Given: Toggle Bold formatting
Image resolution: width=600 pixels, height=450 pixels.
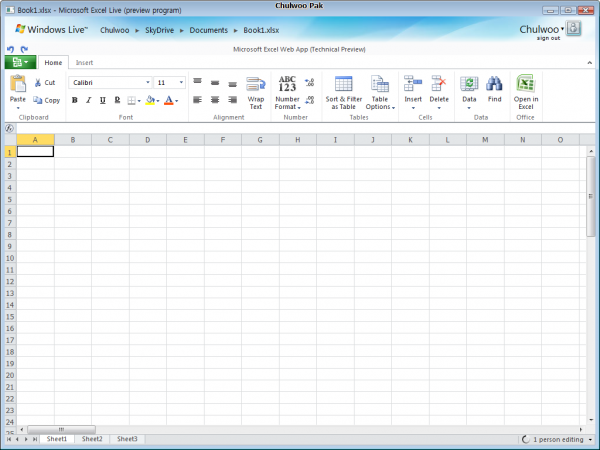Looking at the screenshot, I should (x=75, y=100).
